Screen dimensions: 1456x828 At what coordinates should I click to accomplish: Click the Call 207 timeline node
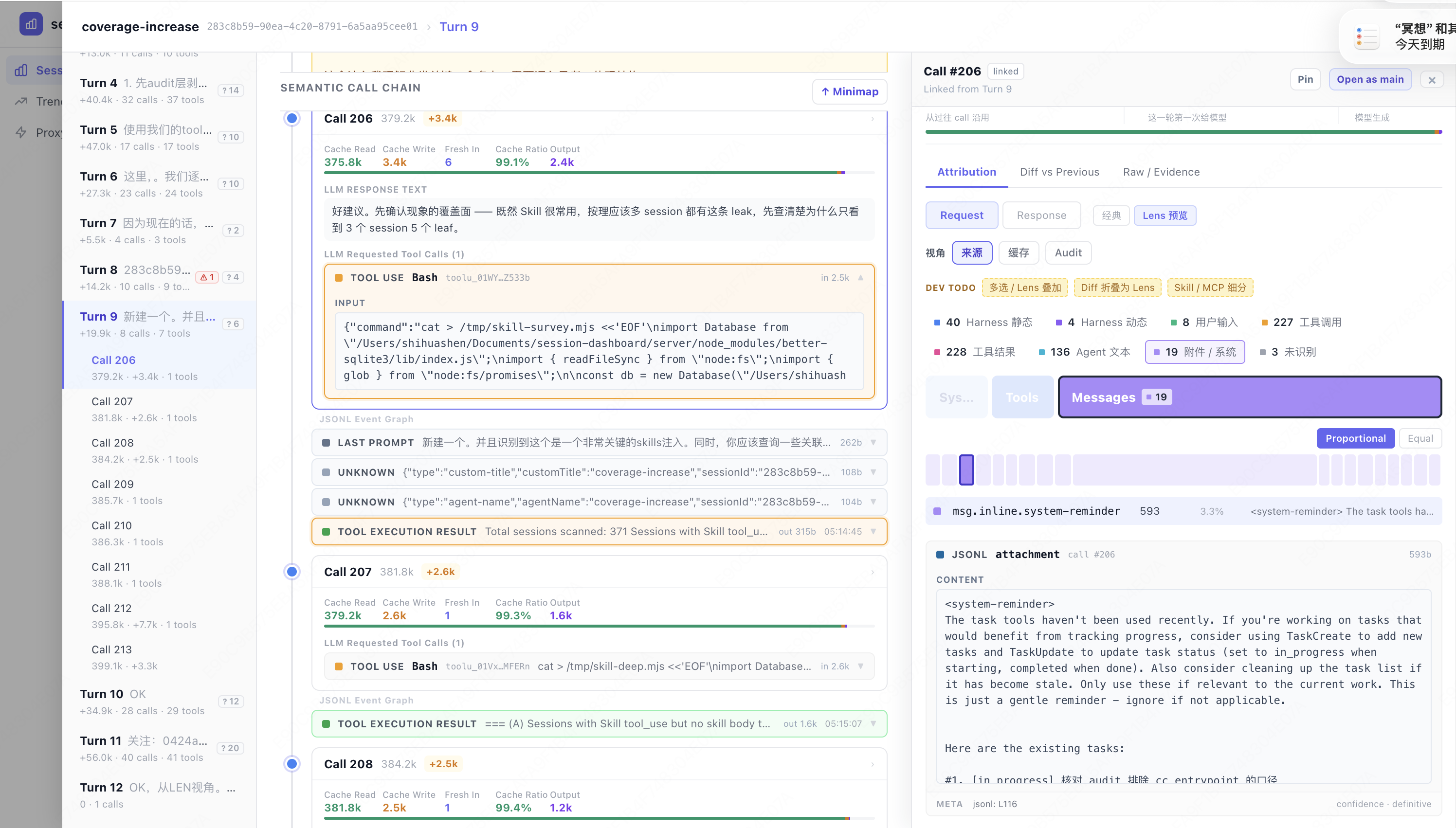coord(292,572)
